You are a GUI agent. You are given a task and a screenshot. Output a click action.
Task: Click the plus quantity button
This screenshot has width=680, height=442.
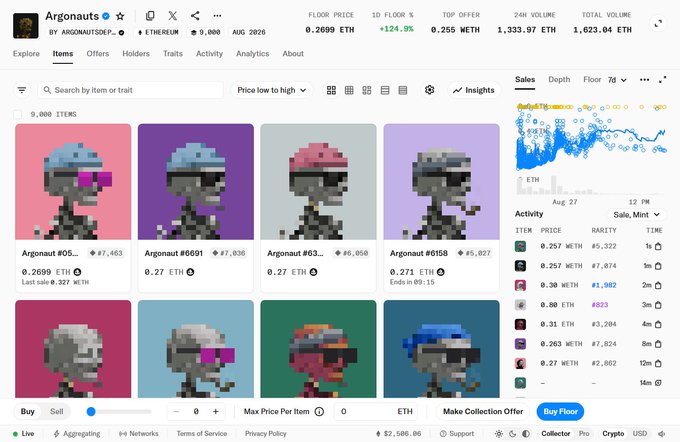pos(216,412)
